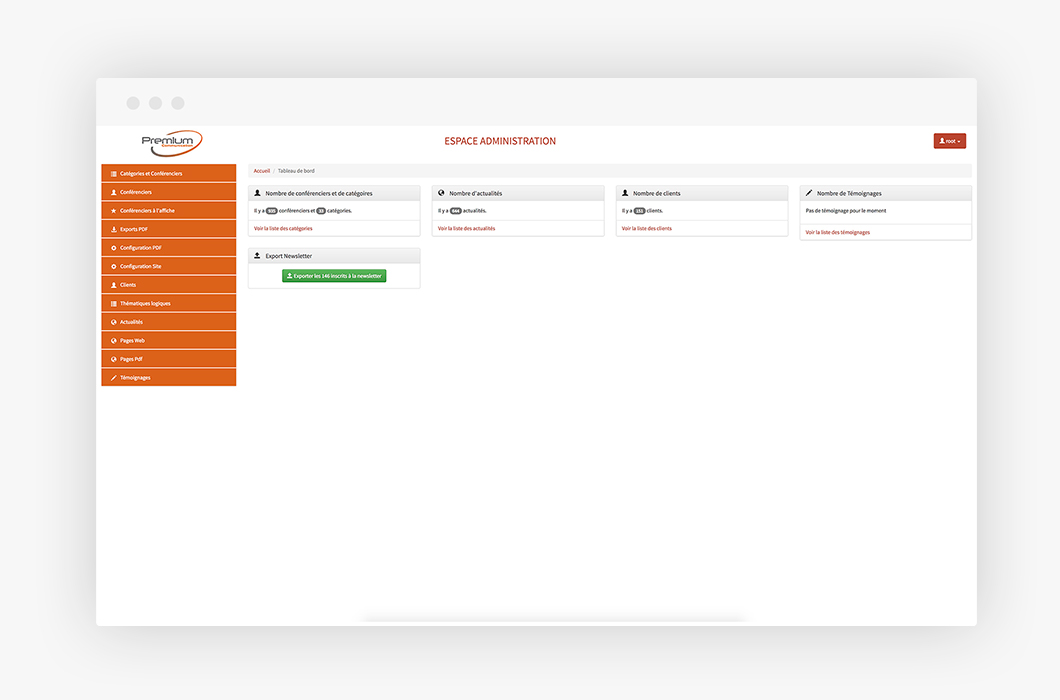
Task: Select Thématiques logiques in sidebar
Action: click(169, 304)
